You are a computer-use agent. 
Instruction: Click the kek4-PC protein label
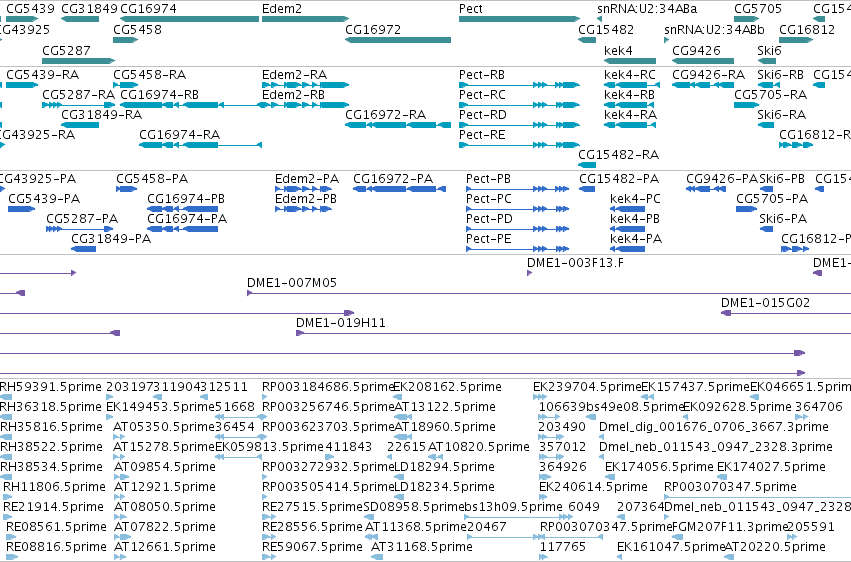pos(636,199)
